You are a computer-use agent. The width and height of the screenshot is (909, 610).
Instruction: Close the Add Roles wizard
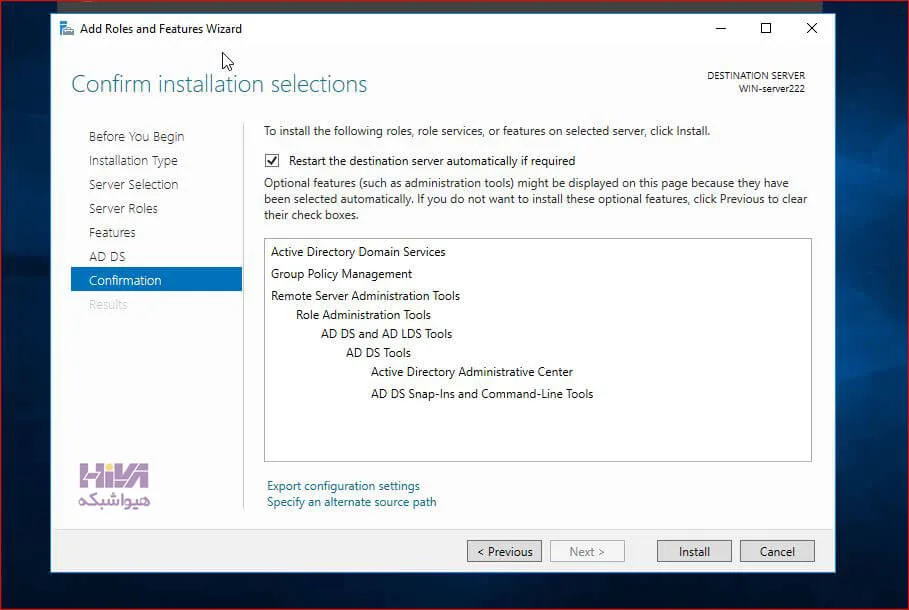(812, 28)
